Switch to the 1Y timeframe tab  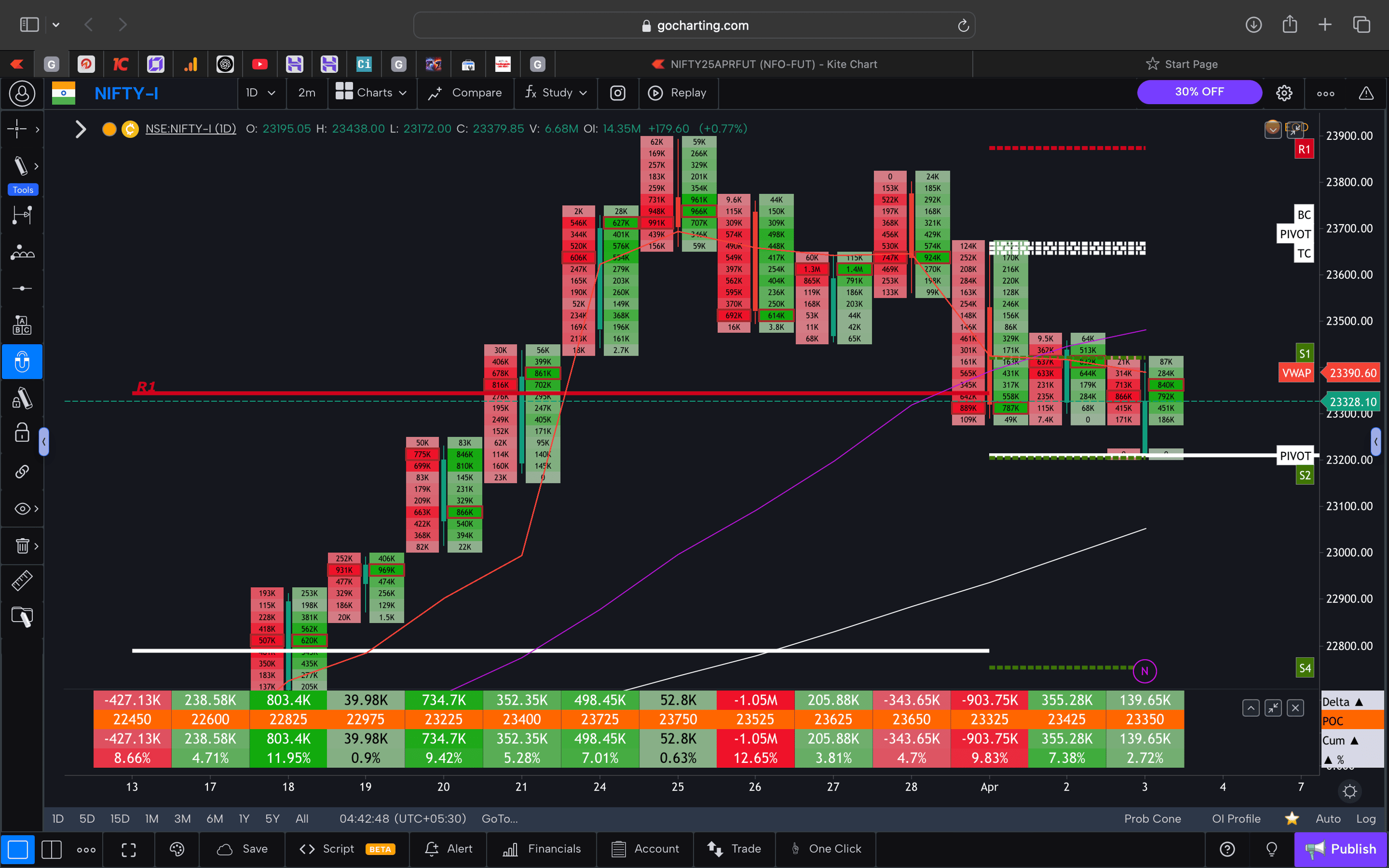(x=244, y=818)
